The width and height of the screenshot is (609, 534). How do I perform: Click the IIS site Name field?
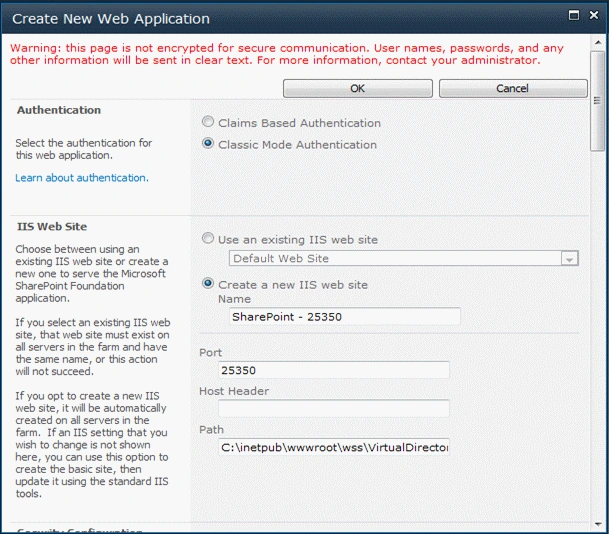[x=345, y=317]
